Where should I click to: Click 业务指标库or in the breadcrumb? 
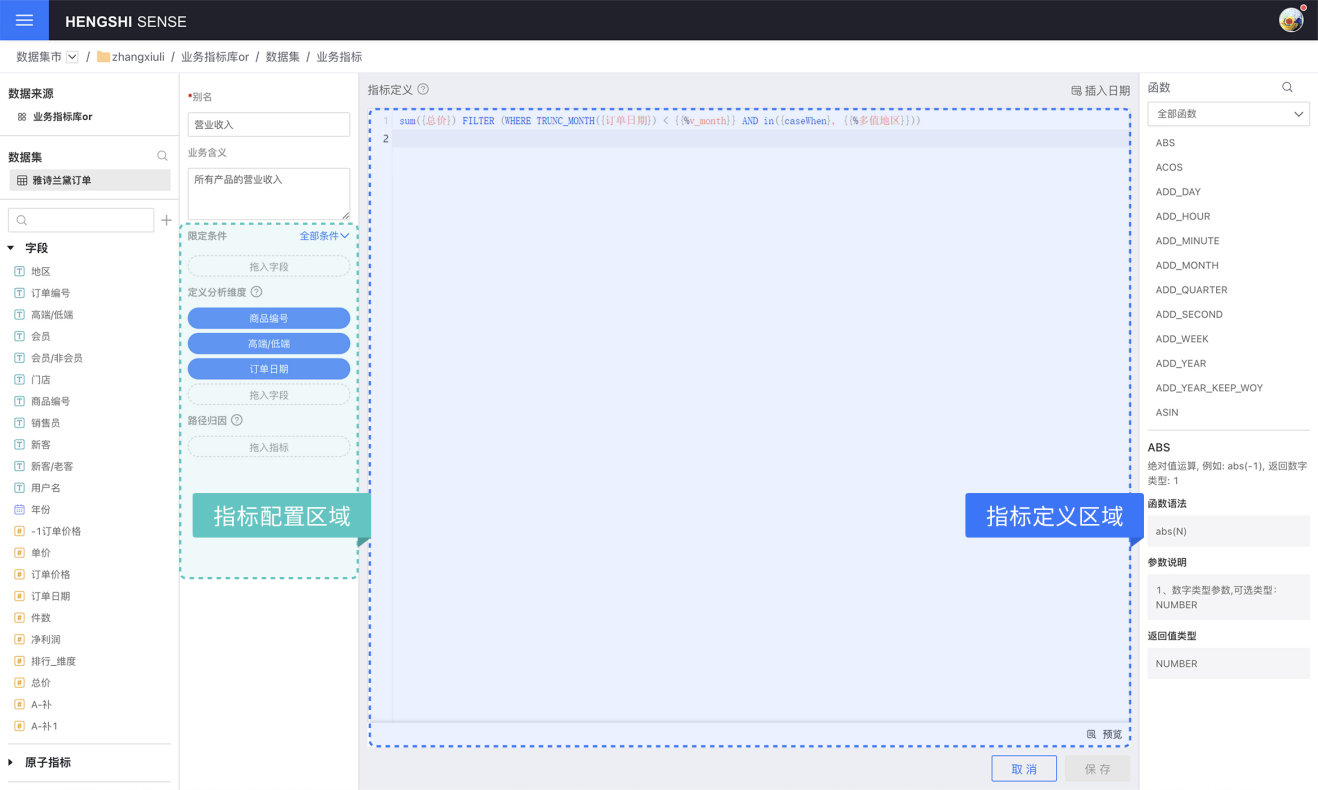point(215,57)
